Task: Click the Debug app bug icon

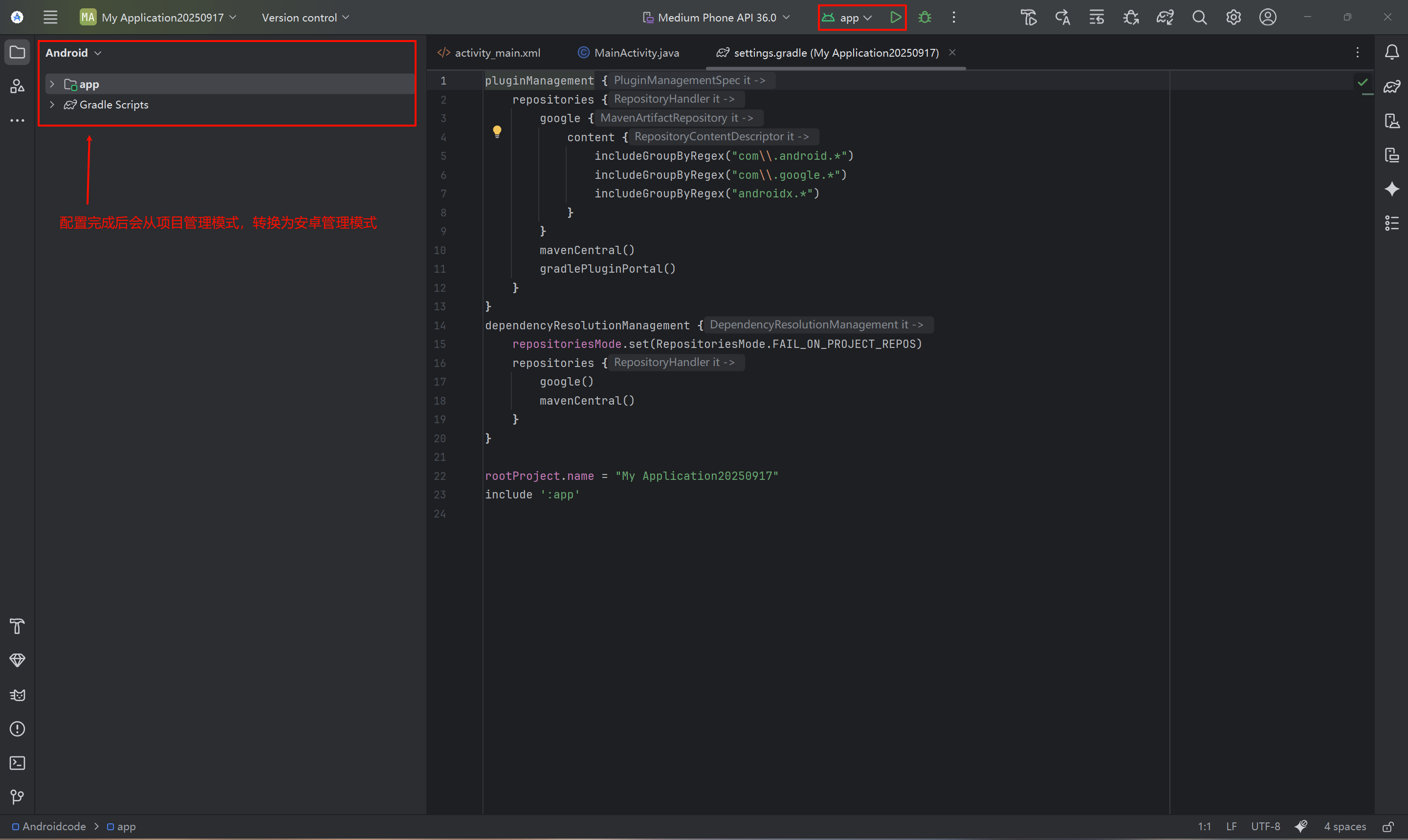Action: (x=924, y=18)
